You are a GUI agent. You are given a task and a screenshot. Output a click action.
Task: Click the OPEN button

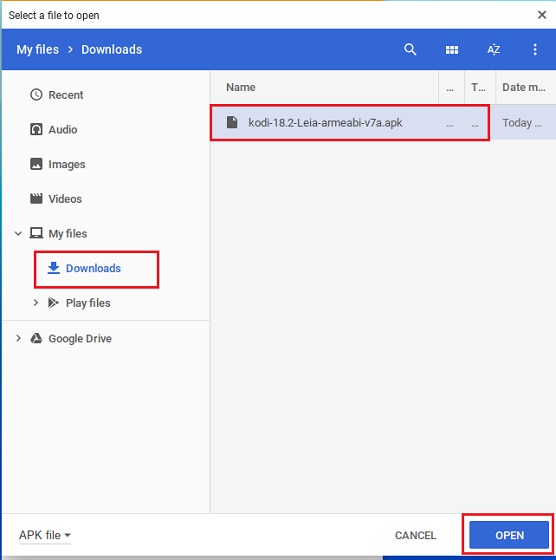point(509,535)
